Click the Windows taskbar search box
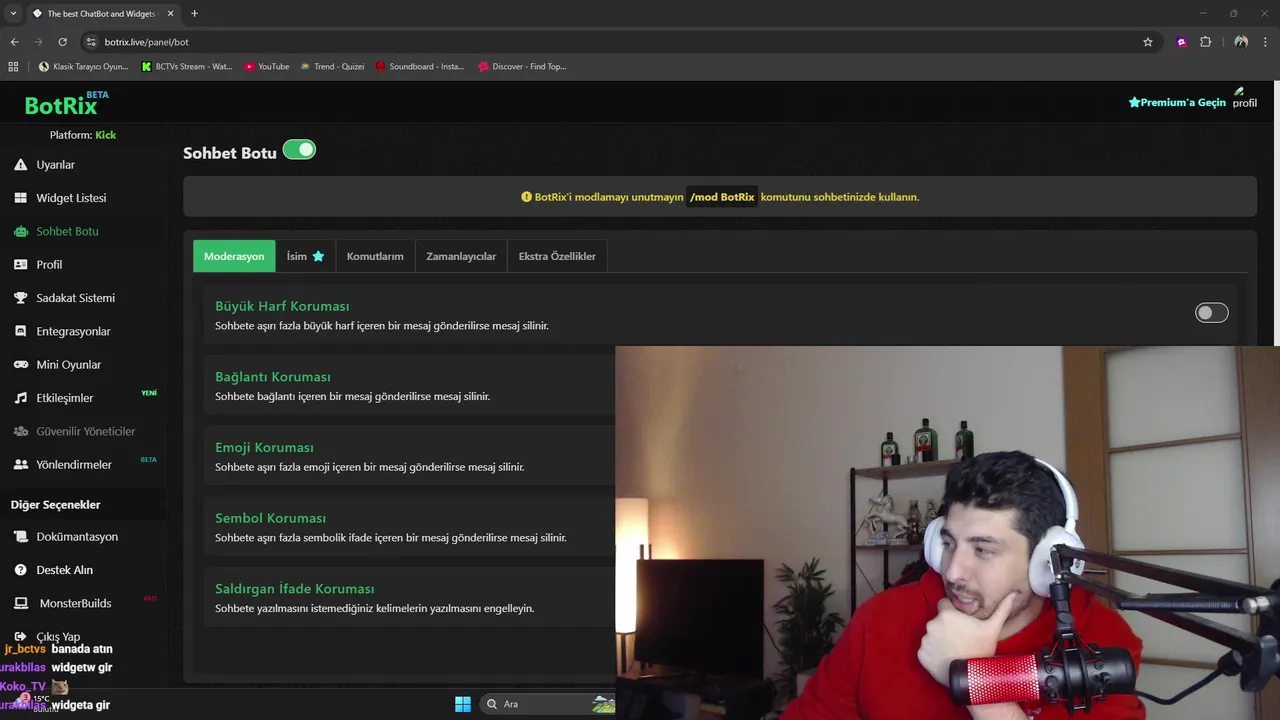1280x720 pixels. [x=547, y=704]
